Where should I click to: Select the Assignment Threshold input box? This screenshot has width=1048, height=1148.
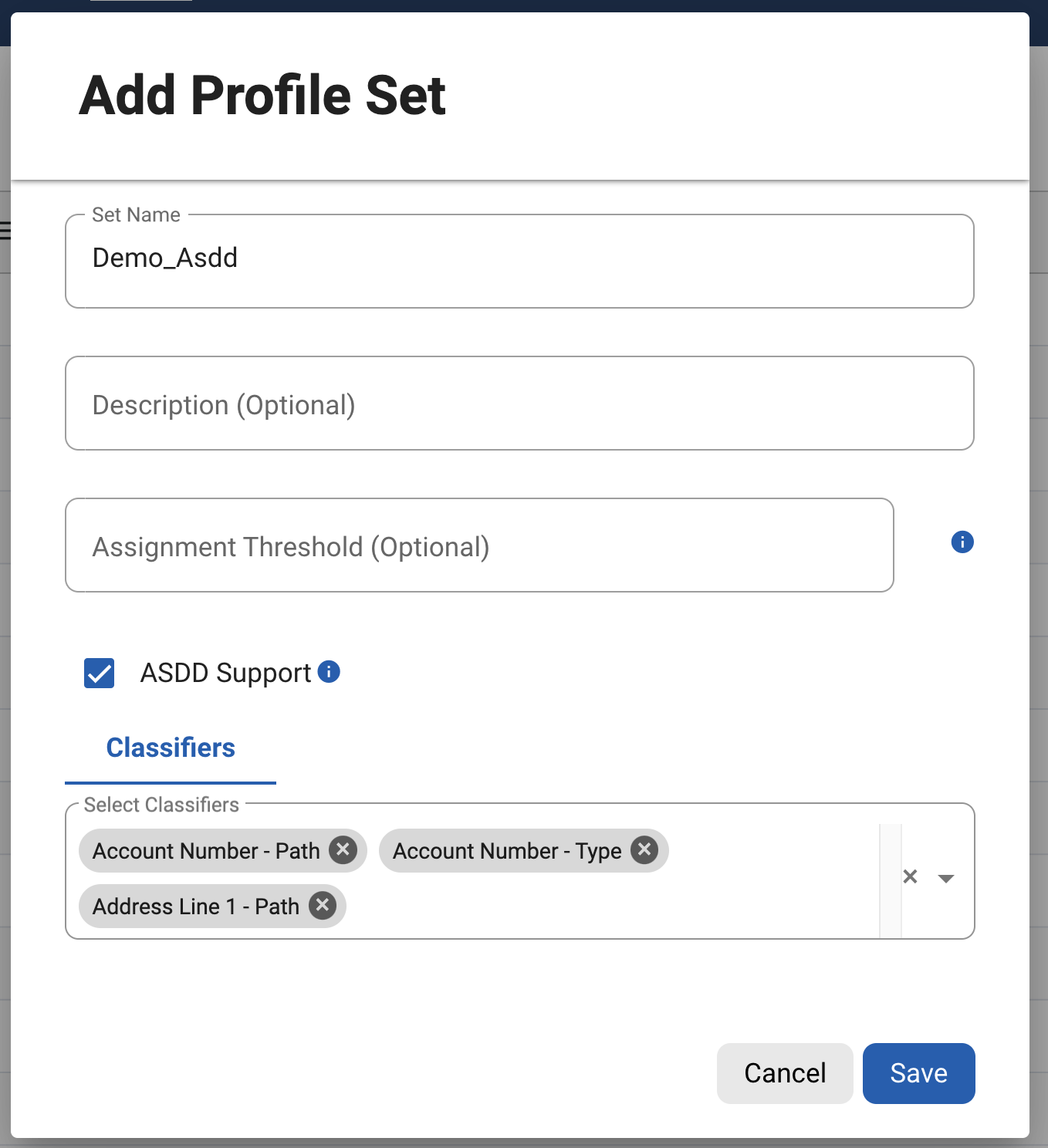(479, 545)
